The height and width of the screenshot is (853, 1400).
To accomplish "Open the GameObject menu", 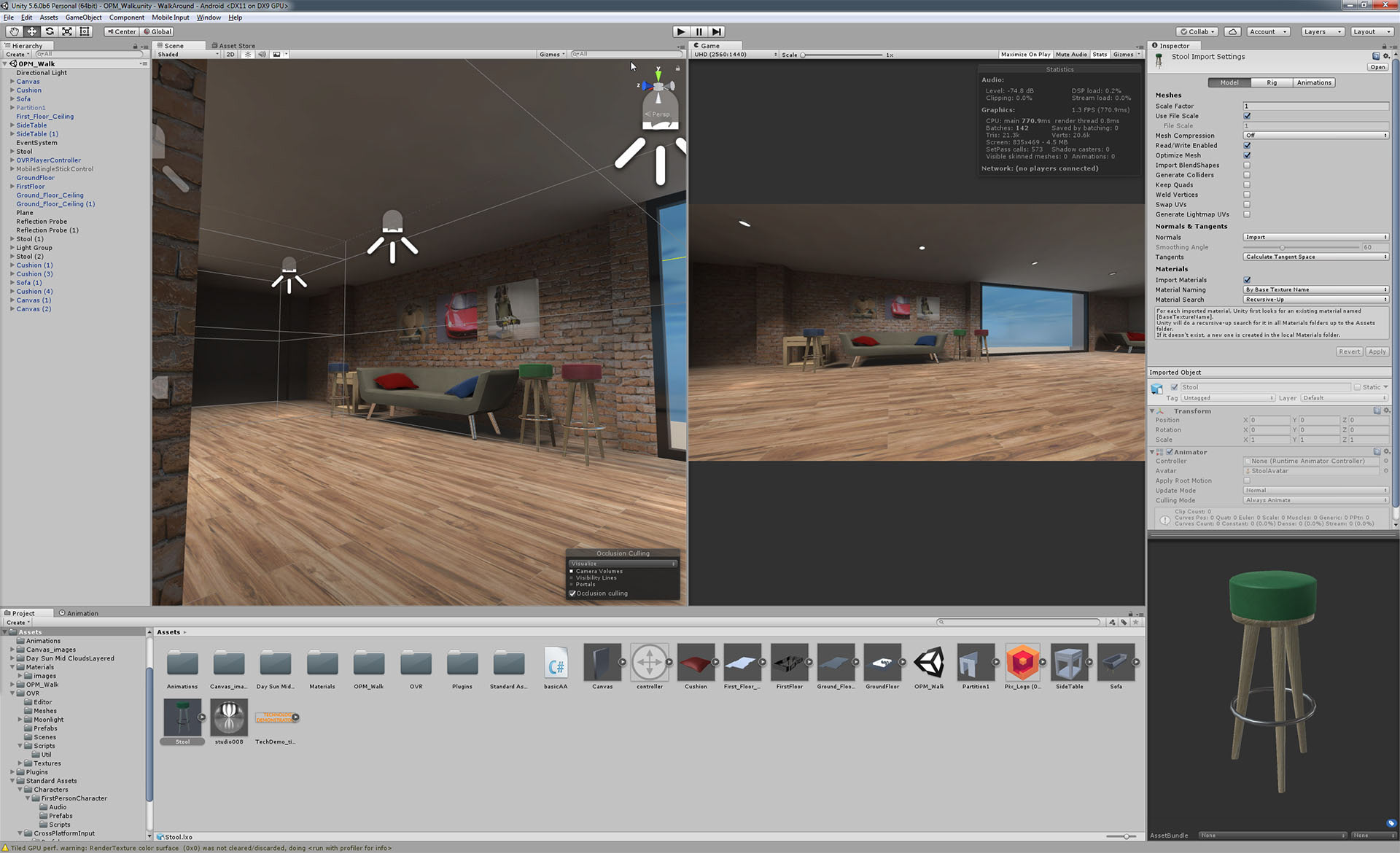I will 83,17.
